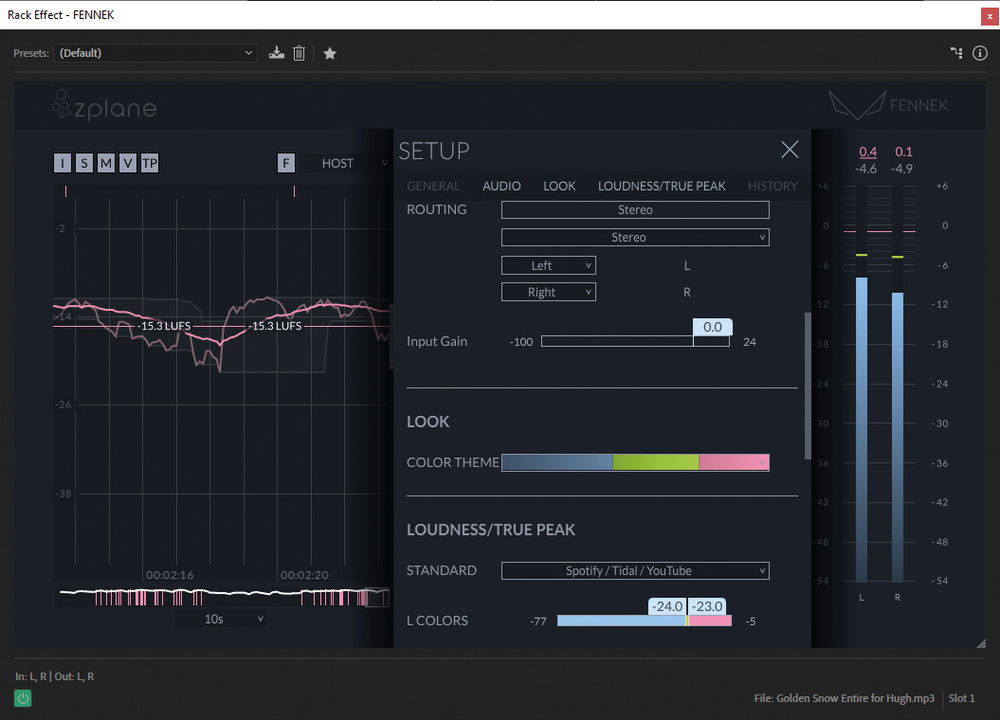
Task: Switch to the AUDIO tab
Action: [x=501, y=186]
